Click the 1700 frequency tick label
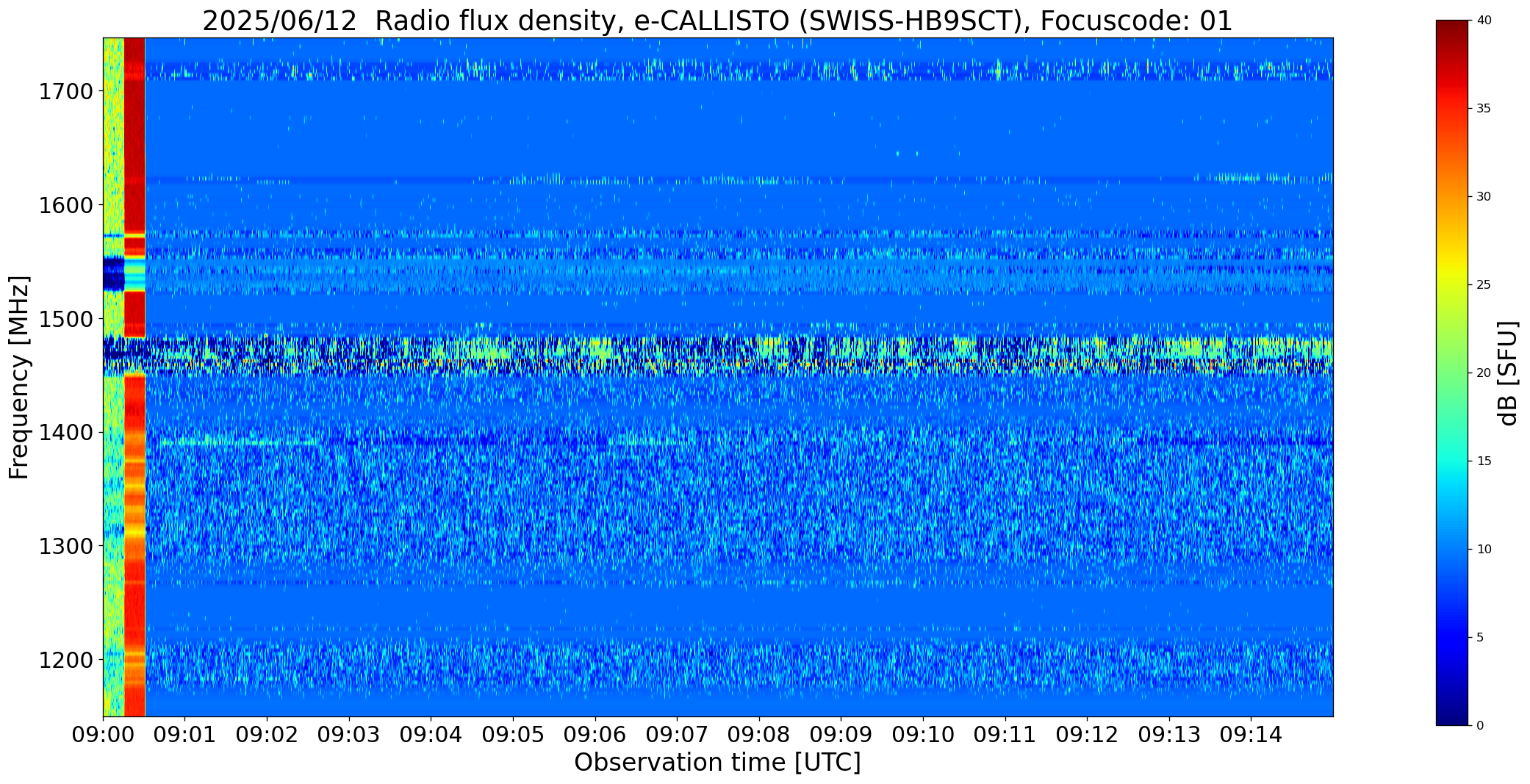This screenshot has height=784, width=1530. (x=65, y=92)
